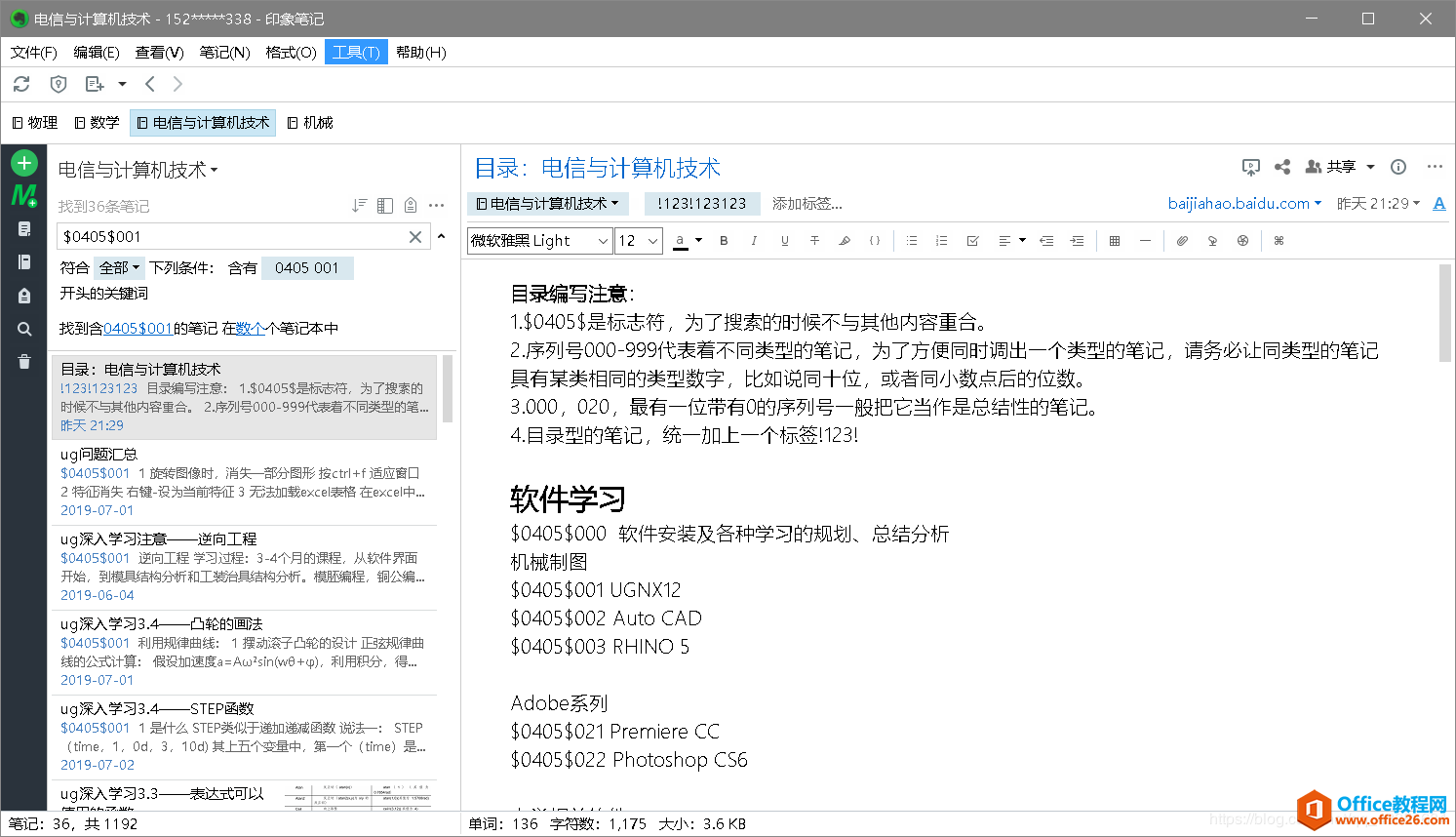This screenshot has height=837, width=1456.
Task: Toggle italic formatting
Action: (x=754, y=240)
